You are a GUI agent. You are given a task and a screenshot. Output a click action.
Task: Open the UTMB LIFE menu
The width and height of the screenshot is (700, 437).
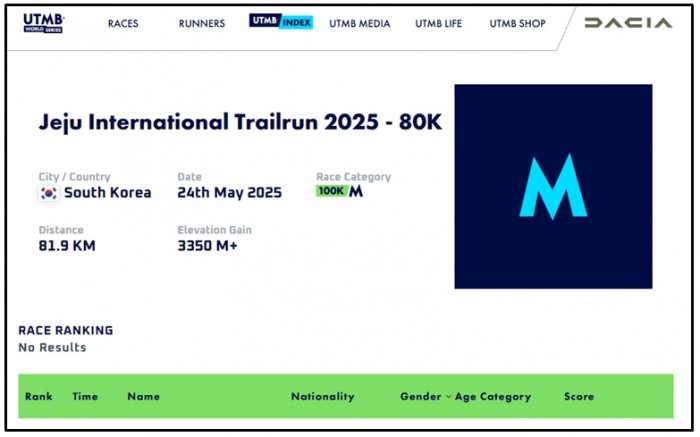438,23
